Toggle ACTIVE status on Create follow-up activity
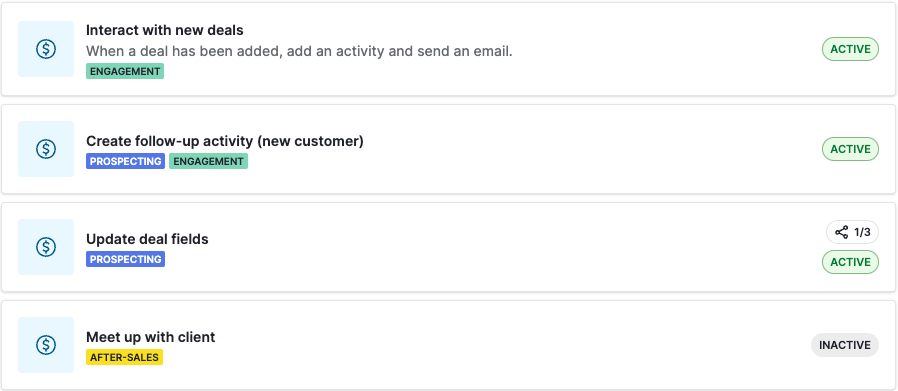 pos(850,149)
